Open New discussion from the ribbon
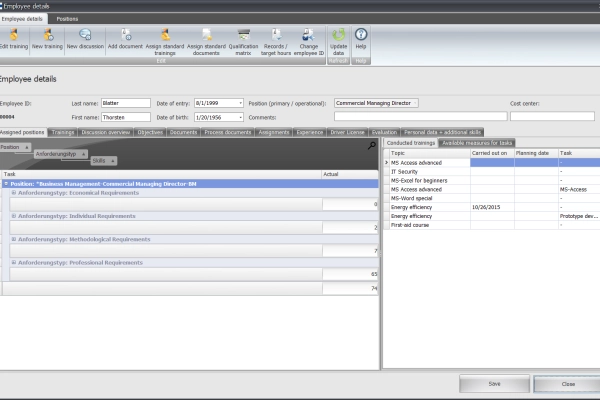The width and height of the screenshot is (600, 400). 85,36
